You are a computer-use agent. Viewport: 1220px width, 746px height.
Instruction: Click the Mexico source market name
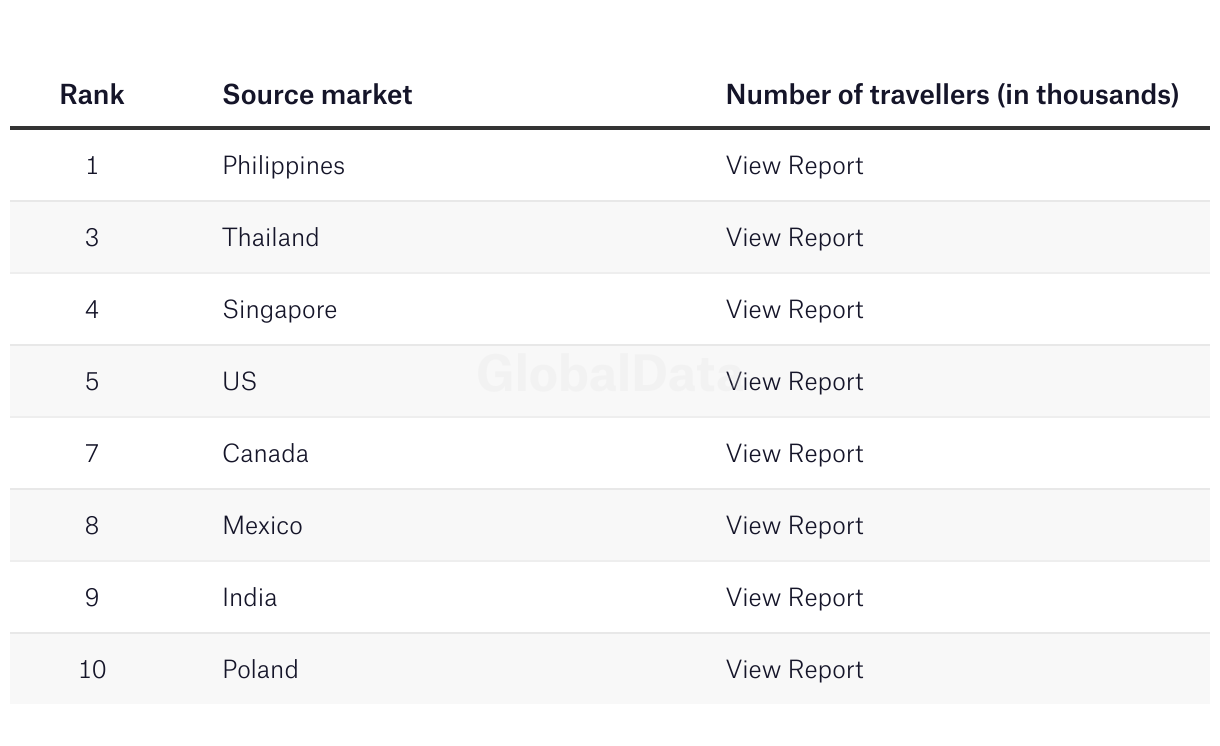point(262,526)
